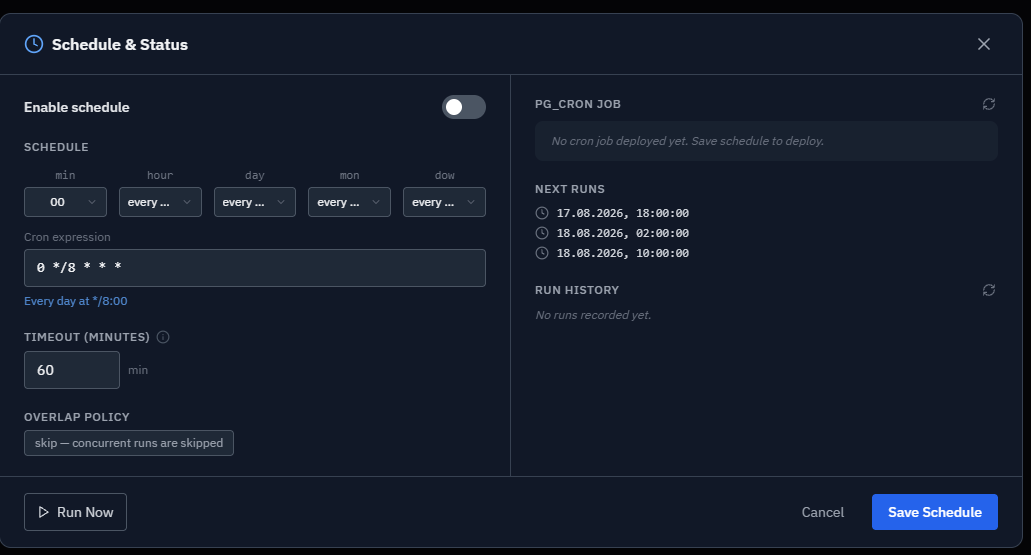
Task: Open the min dropdown showing 00
Action: (x=65, y=202)
